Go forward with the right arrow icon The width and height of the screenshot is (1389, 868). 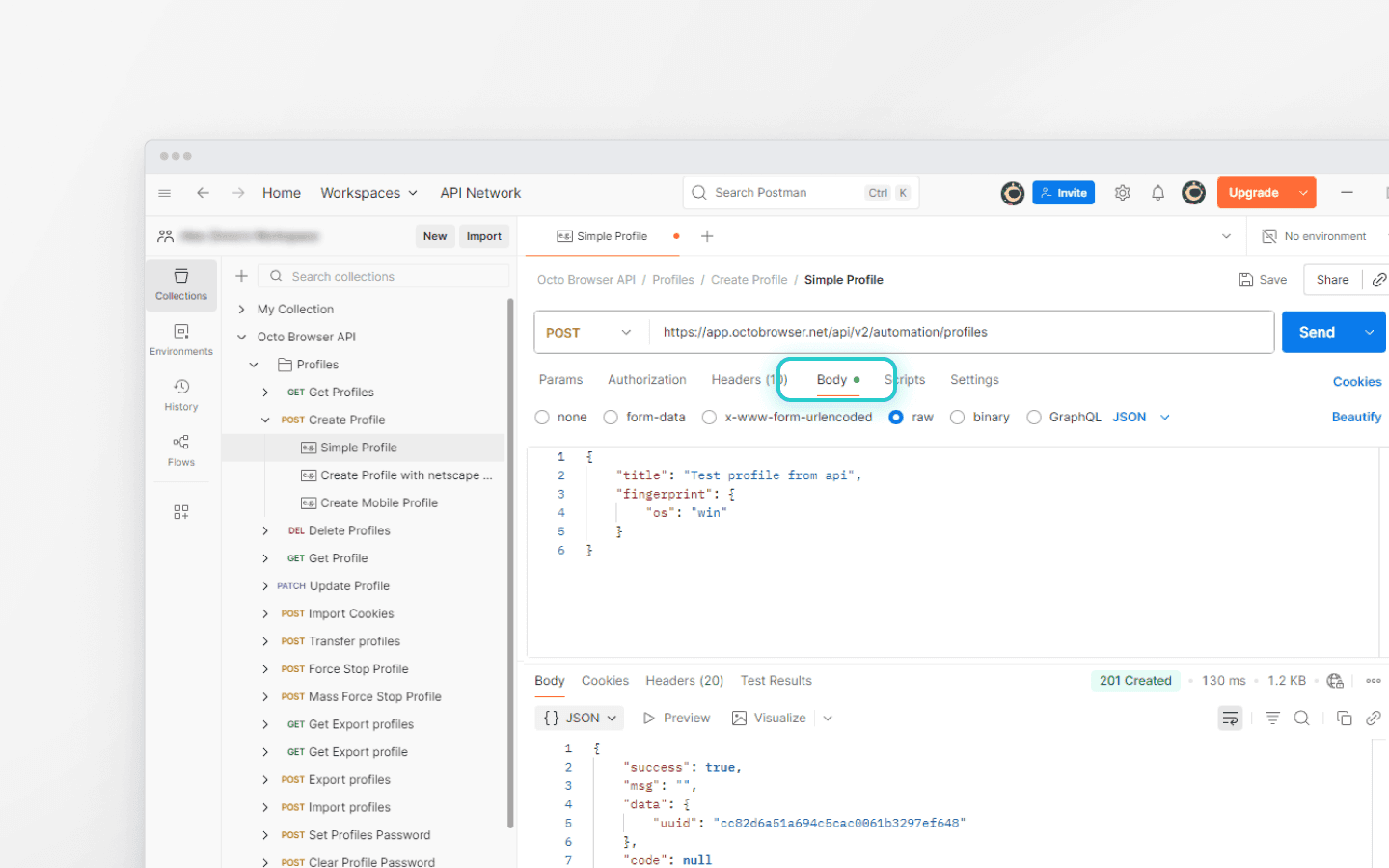pyautogui.click(x=238, y=193)
